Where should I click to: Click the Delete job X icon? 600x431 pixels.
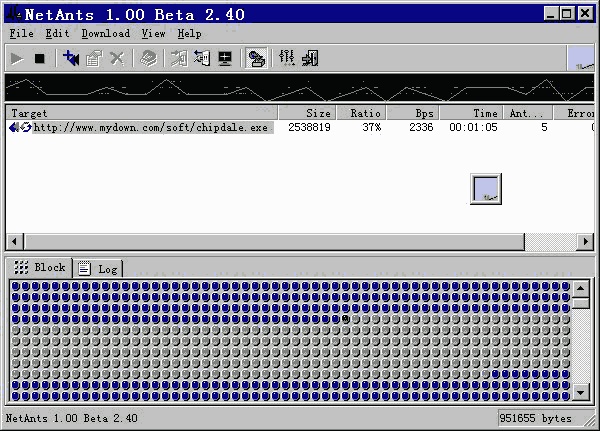(117, 58)
